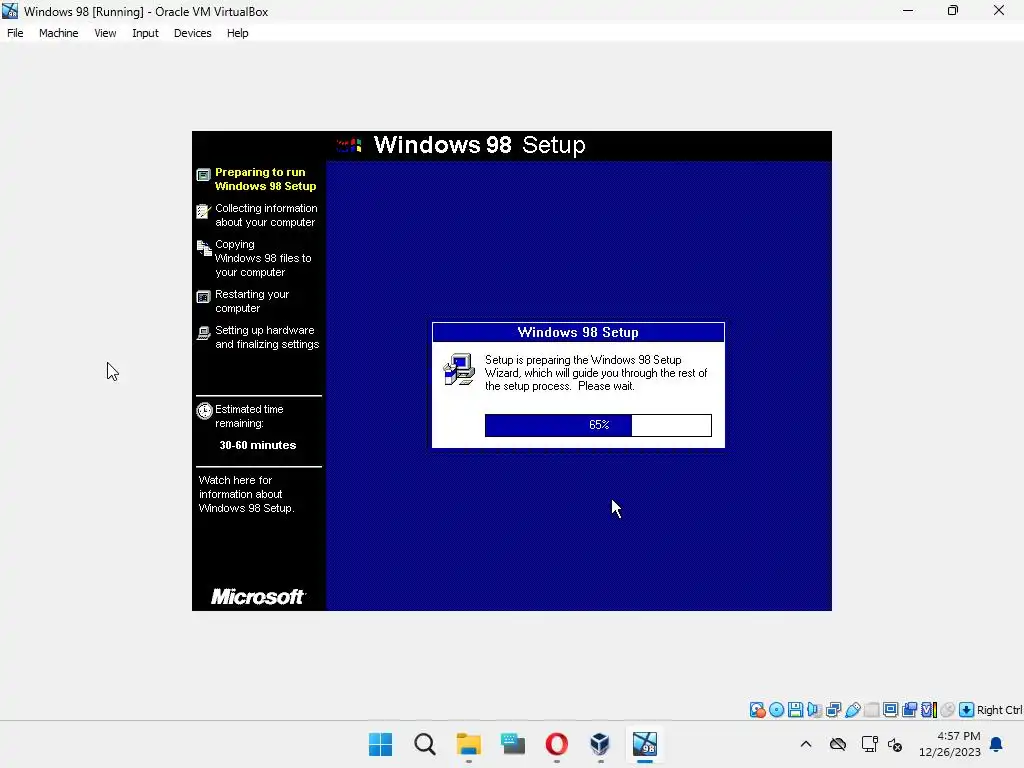
Task: Click the optical drive indicator in status bar
Action: (776, 710)
